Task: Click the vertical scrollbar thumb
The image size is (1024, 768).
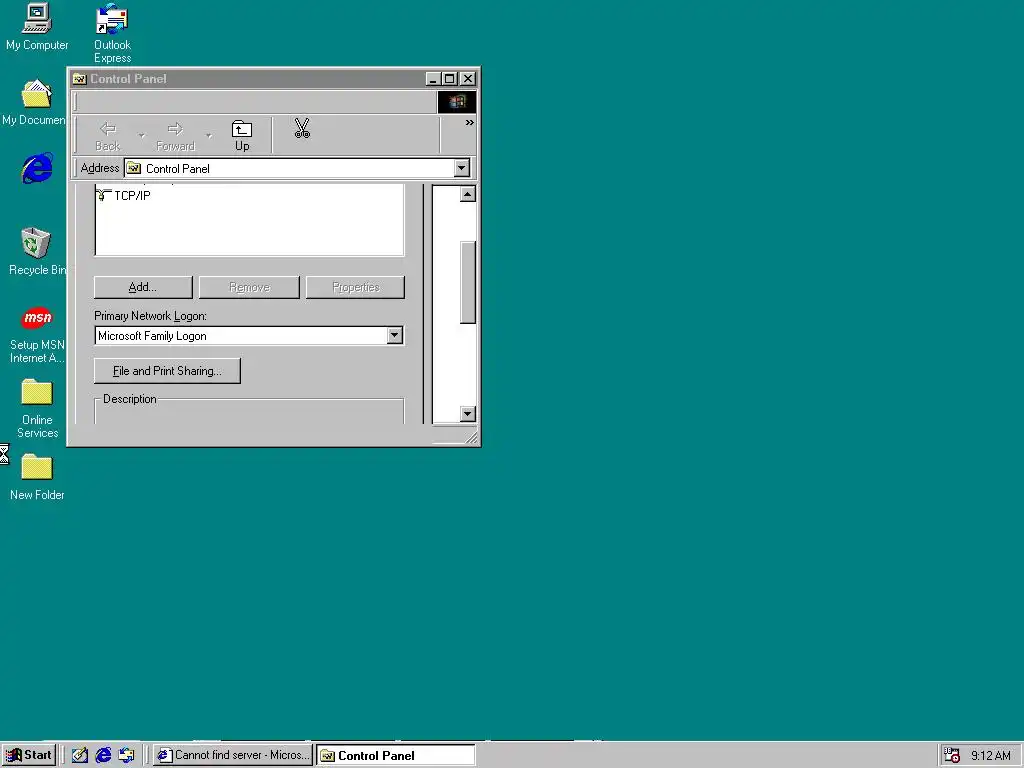Action: 468,282
